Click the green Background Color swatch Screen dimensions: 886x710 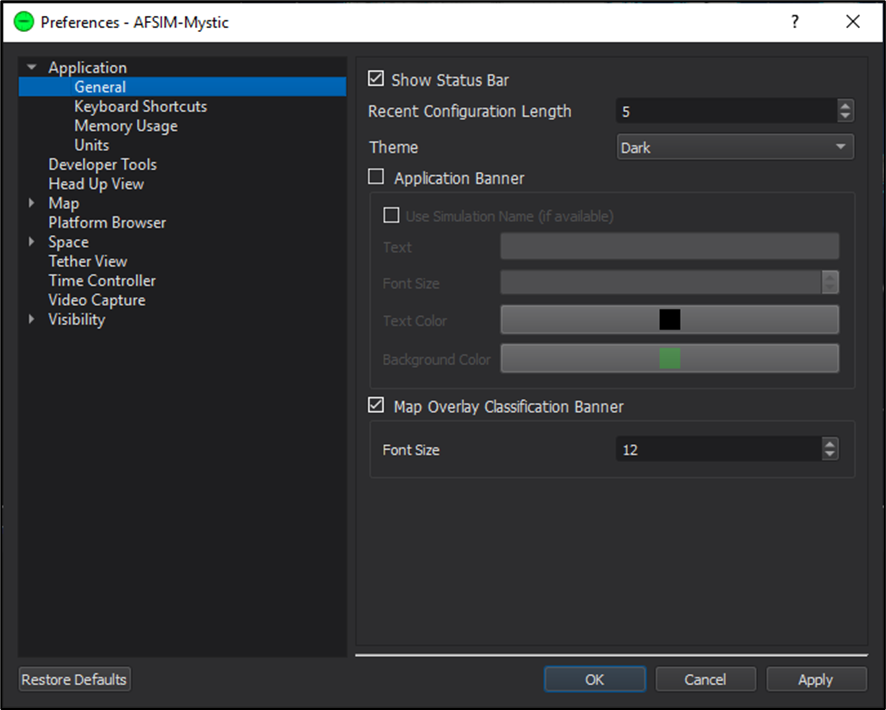670,358
